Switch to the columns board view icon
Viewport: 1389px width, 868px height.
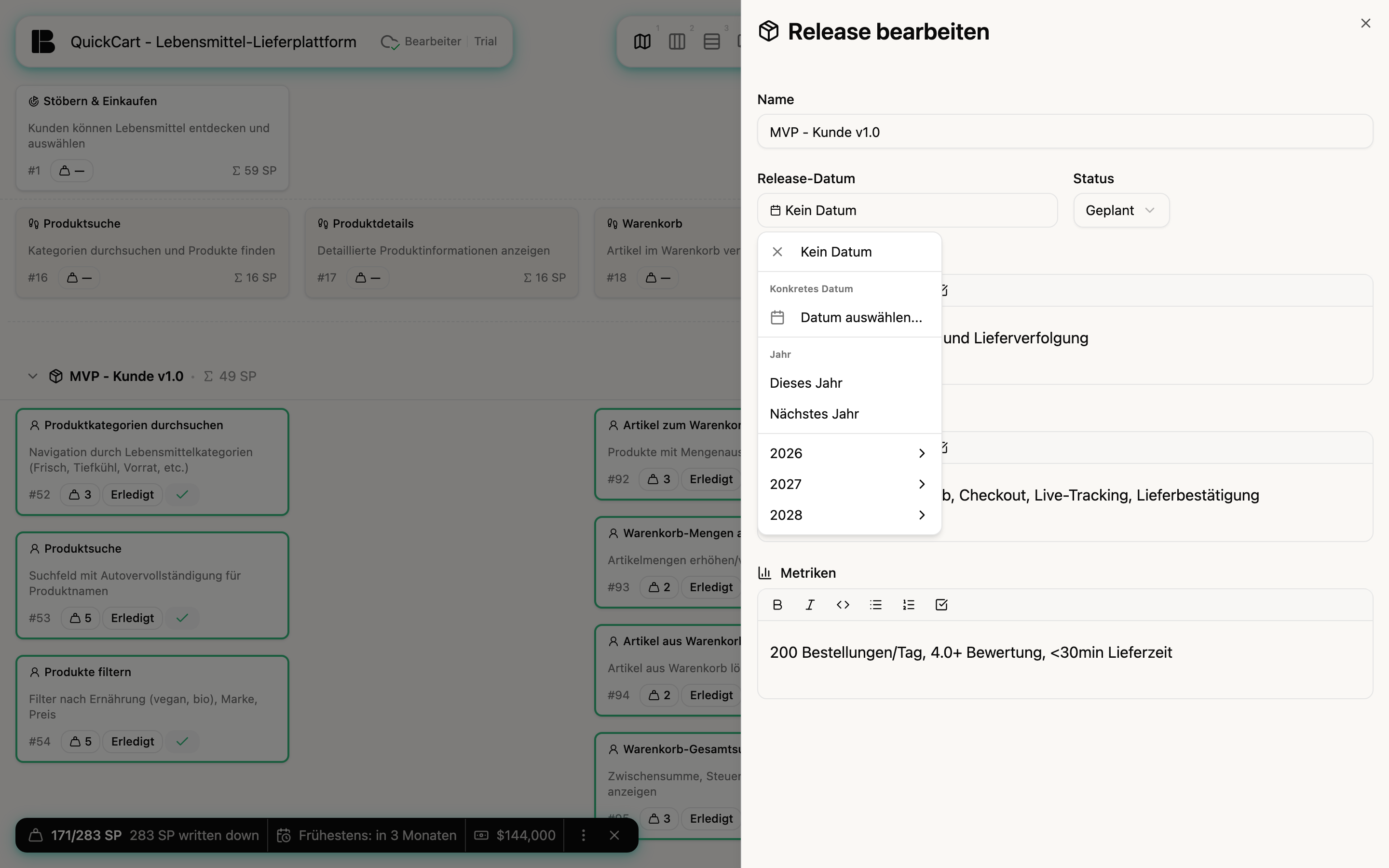tap(677, 42)
